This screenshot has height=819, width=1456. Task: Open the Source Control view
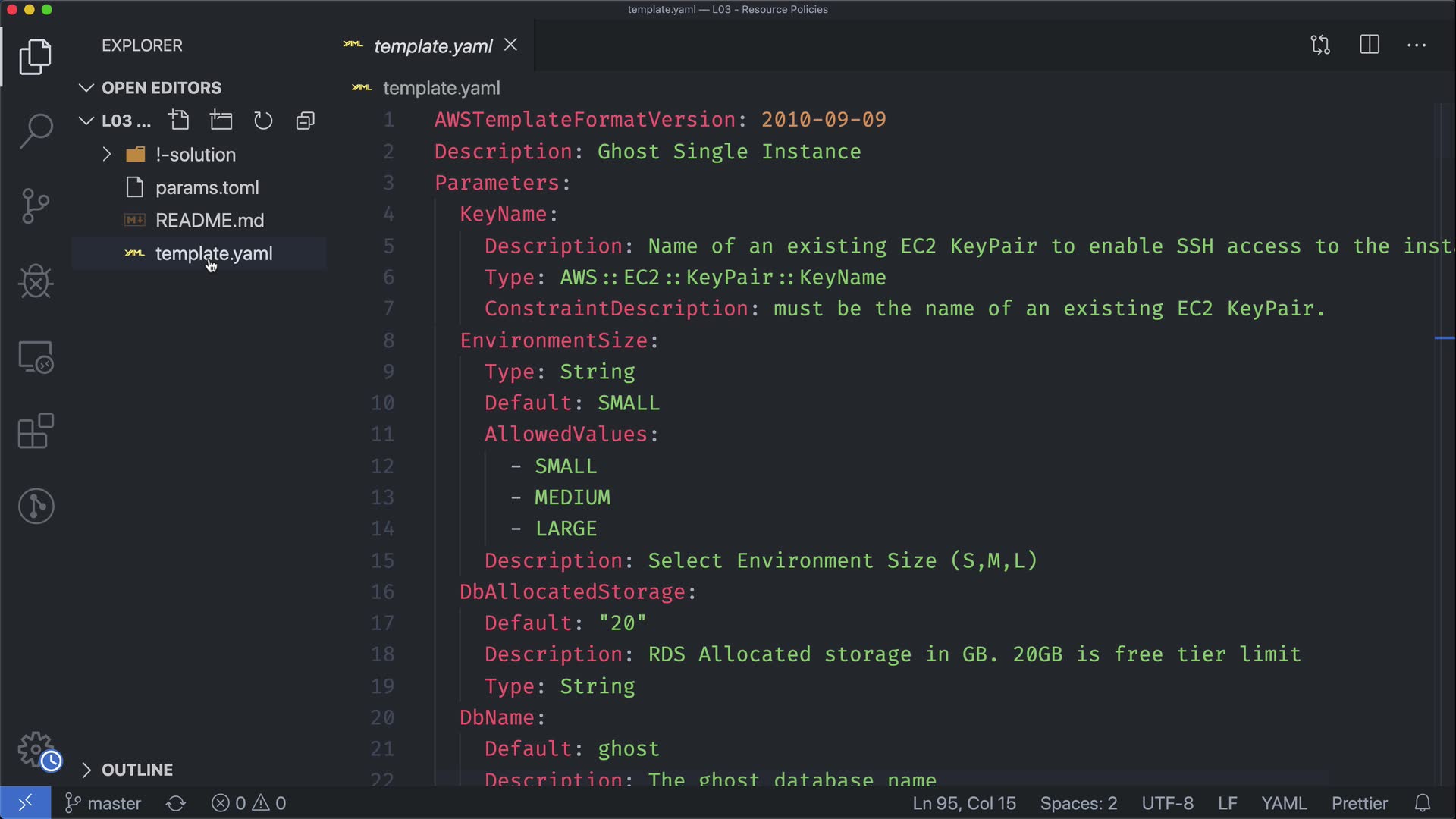tap(36, 206)
